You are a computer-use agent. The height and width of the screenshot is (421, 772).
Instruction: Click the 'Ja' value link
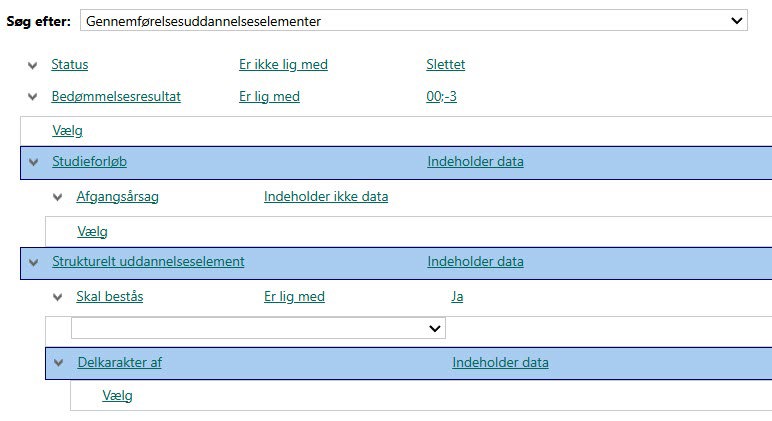coord(457,297)
